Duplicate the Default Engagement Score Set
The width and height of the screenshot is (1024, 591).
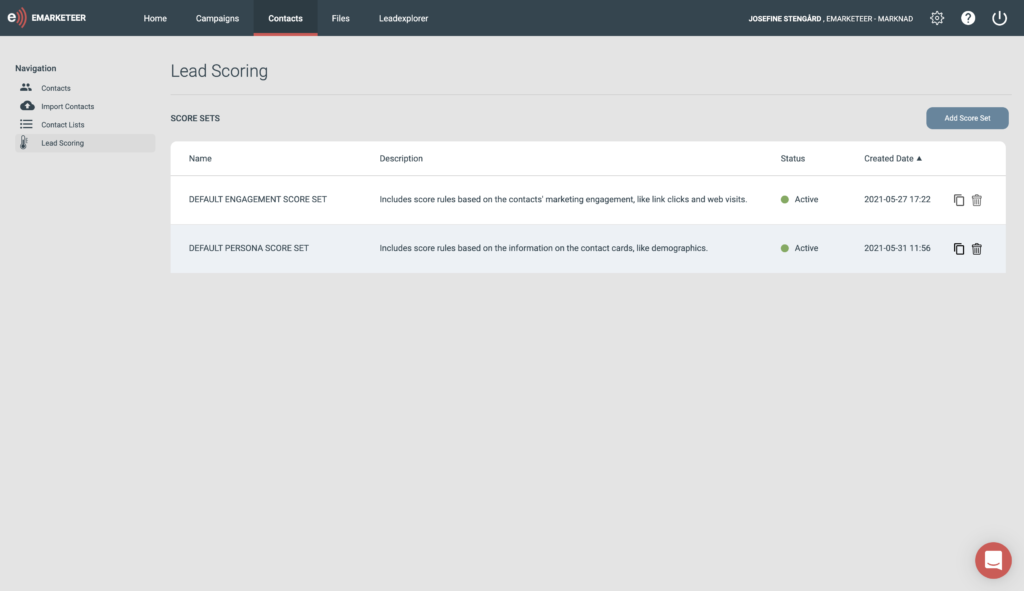point(959,200)
